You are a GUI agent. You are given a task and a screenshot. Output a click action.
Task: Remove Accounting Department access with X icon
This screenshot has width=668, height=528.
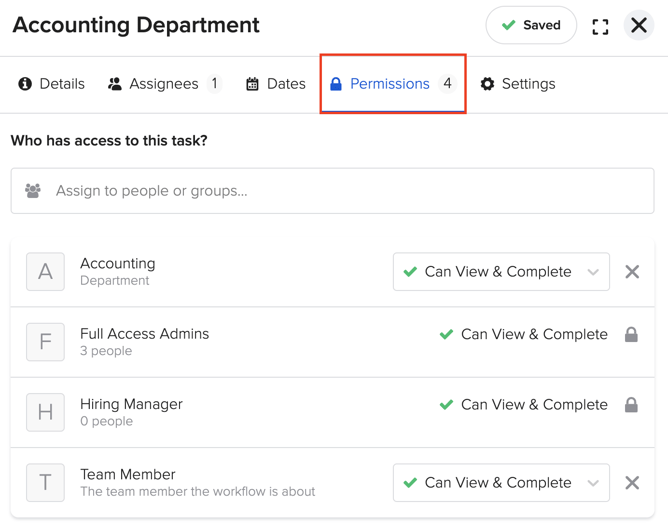point(632,271)
